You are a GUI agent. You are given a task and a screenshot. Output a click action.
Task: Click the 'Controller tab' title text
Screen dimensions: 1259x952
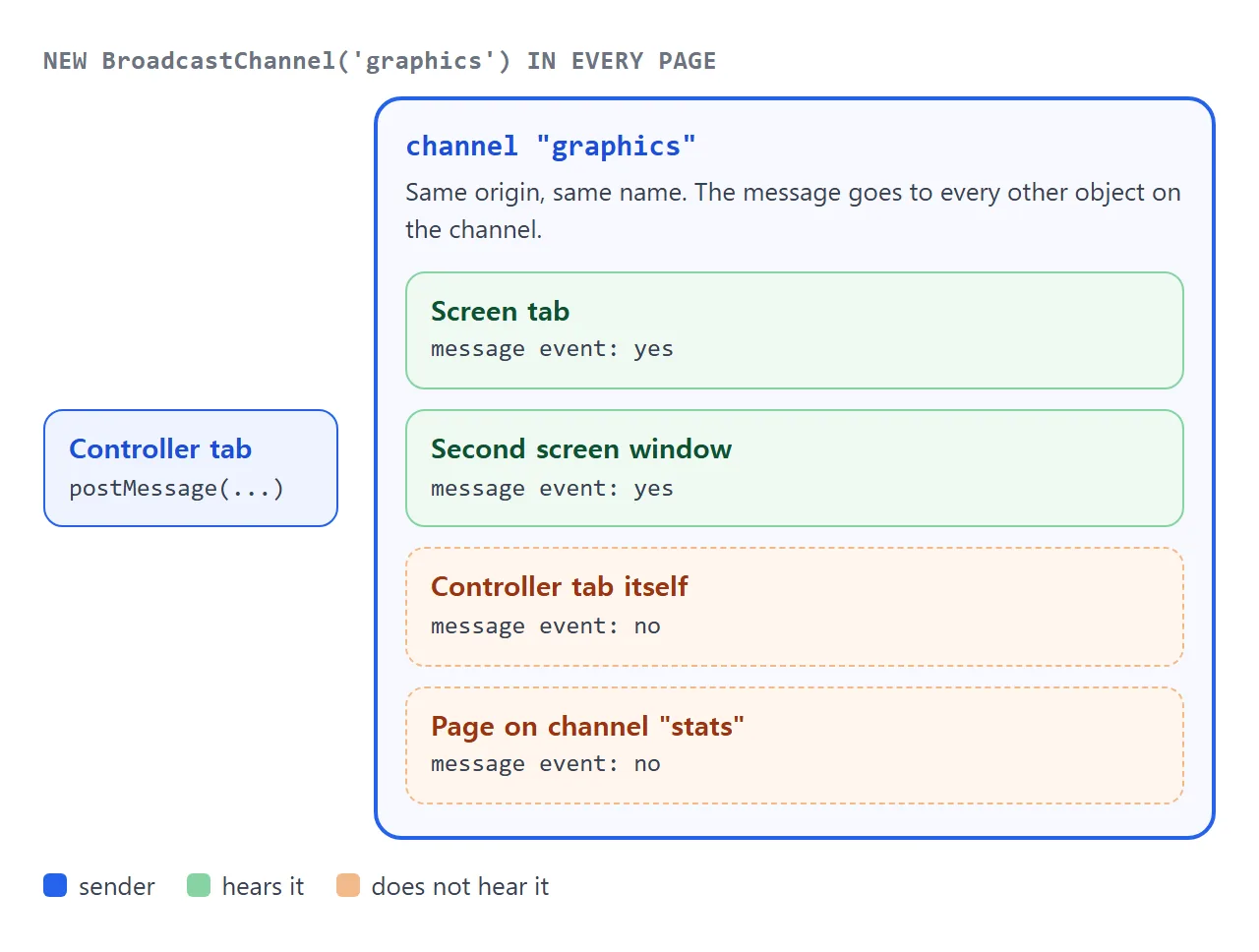coord(160,448)
